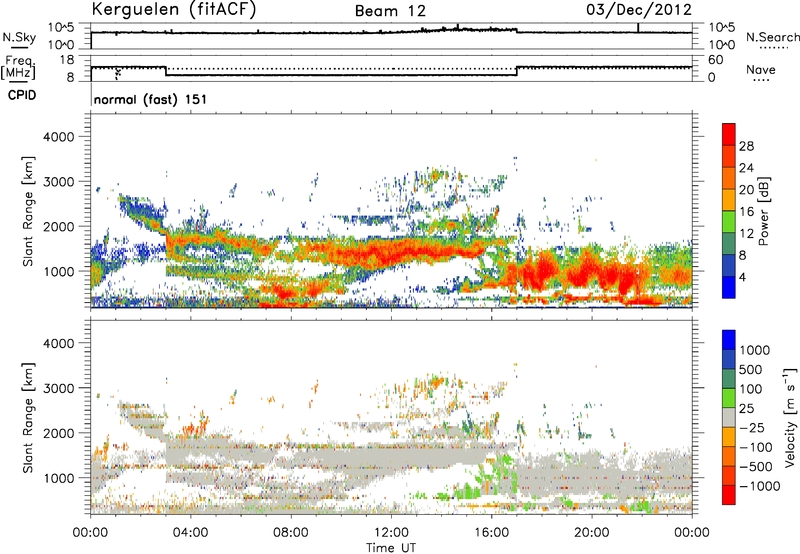Click the "-1000" label on Velocity colorbar
800x554 pixels.
tap(759, 486)
